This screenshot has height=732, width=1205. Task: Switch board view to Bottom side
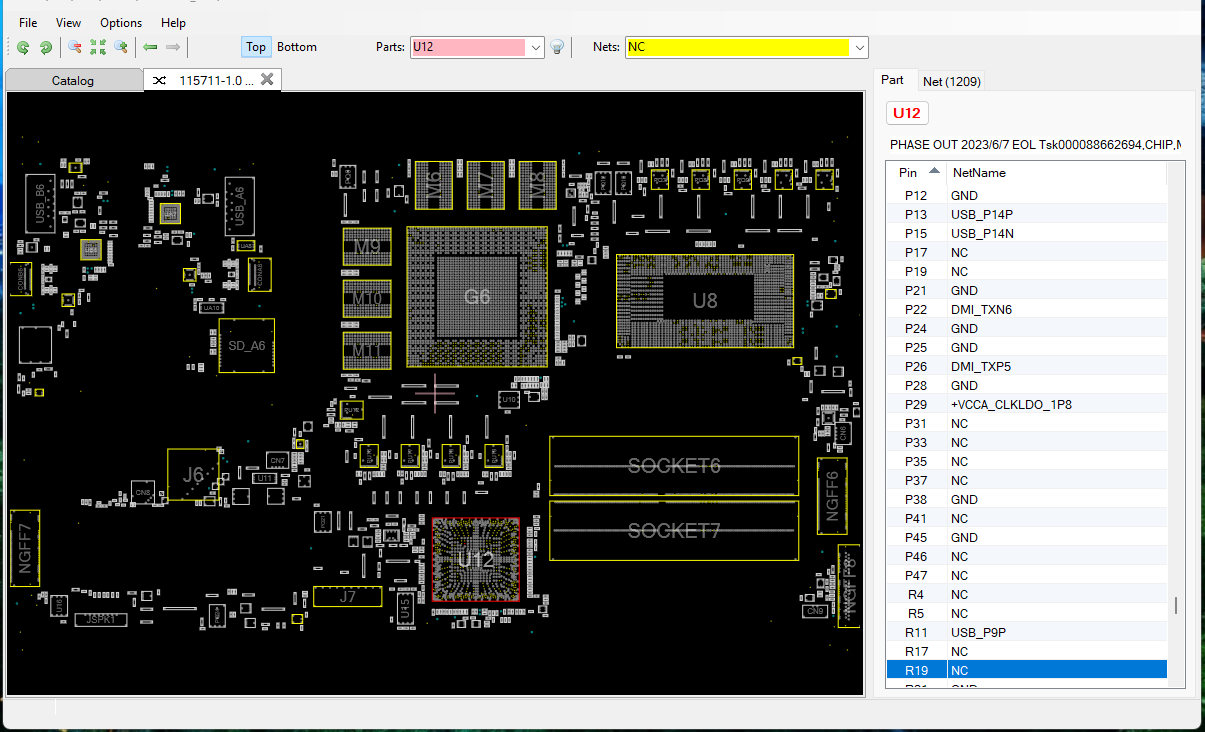[x=297, y=47]
